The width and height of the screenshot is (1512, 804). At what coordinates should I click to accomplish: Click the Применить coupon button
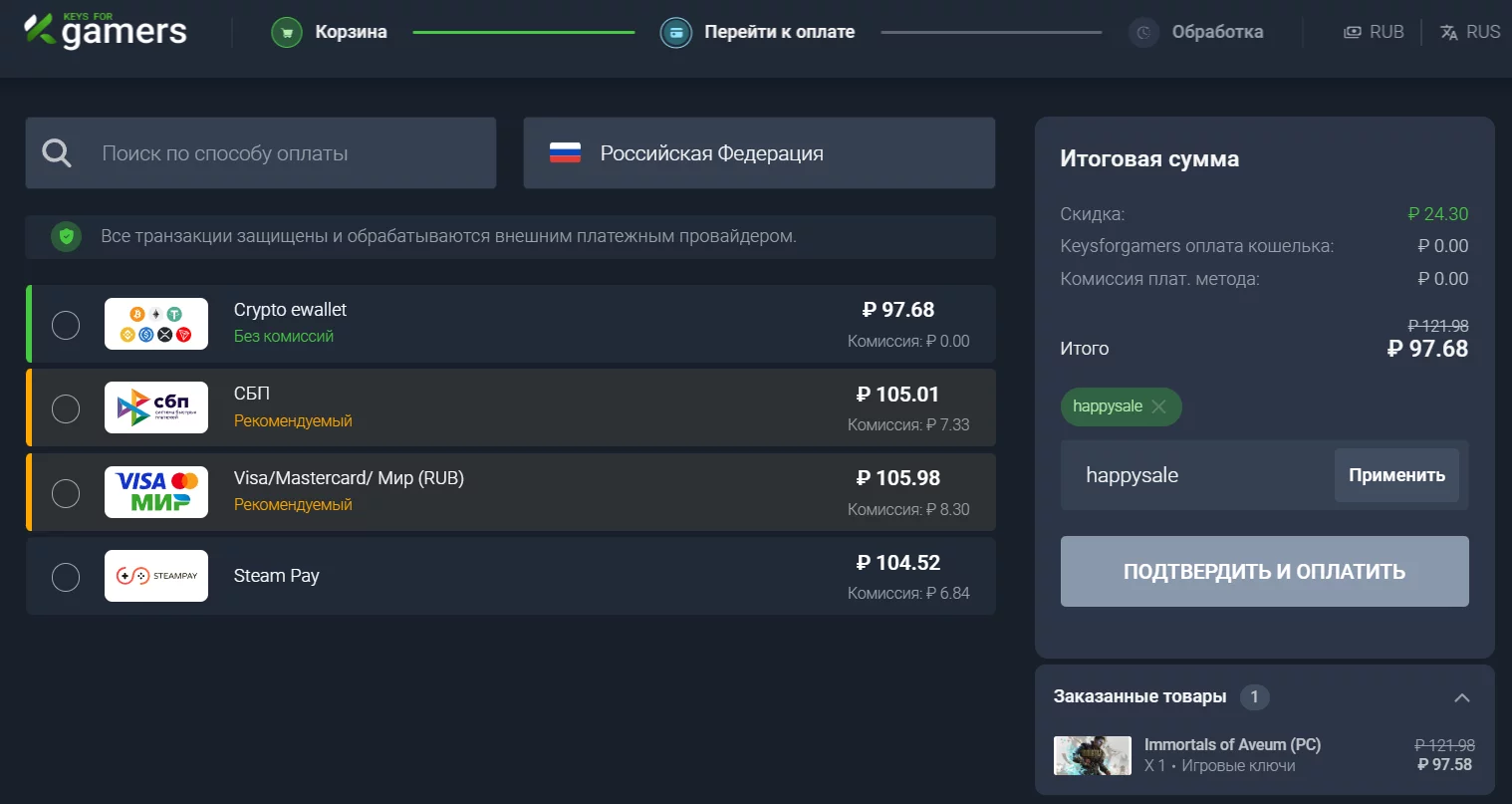pos(1396,475)
